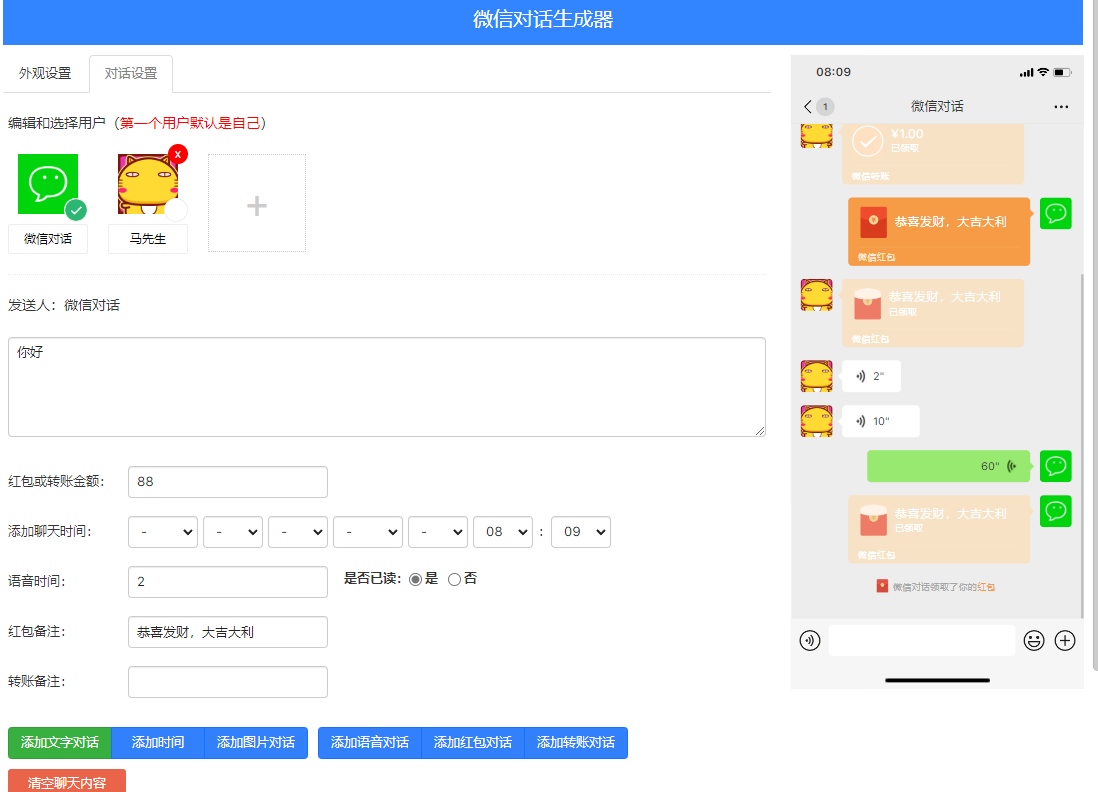Click the sent claimed red packet bubble
Screen dimensions: 1098x792
point(938,529)
